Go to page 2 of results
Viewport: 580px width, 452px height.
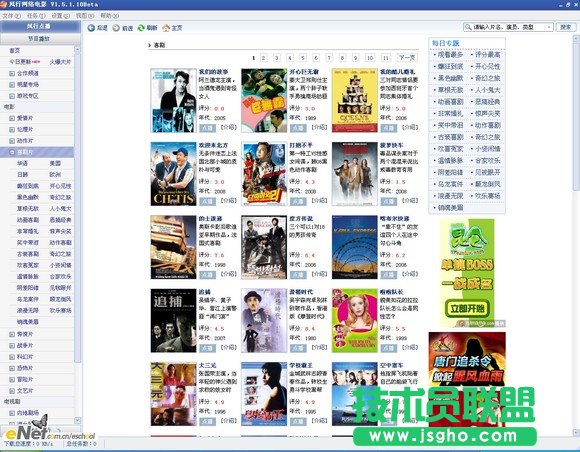click(264, 58)
